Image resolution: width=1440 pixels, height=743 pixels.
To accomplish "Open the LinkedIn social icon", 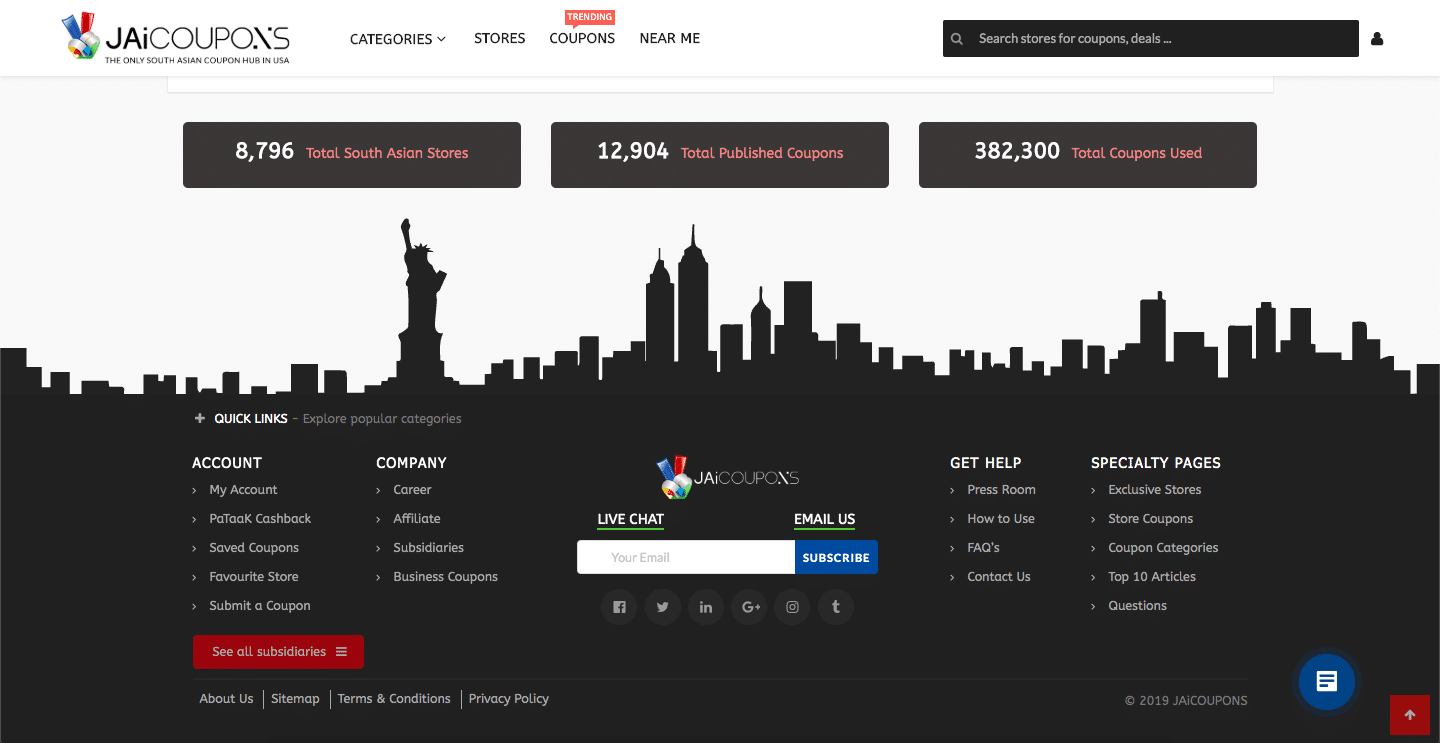I will click(x=706, y=607).
